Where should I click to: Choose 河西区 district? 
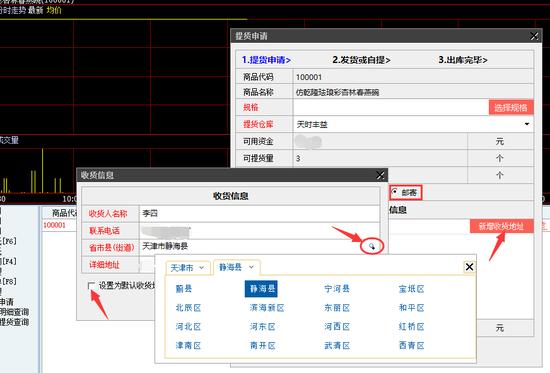(337, 327)
